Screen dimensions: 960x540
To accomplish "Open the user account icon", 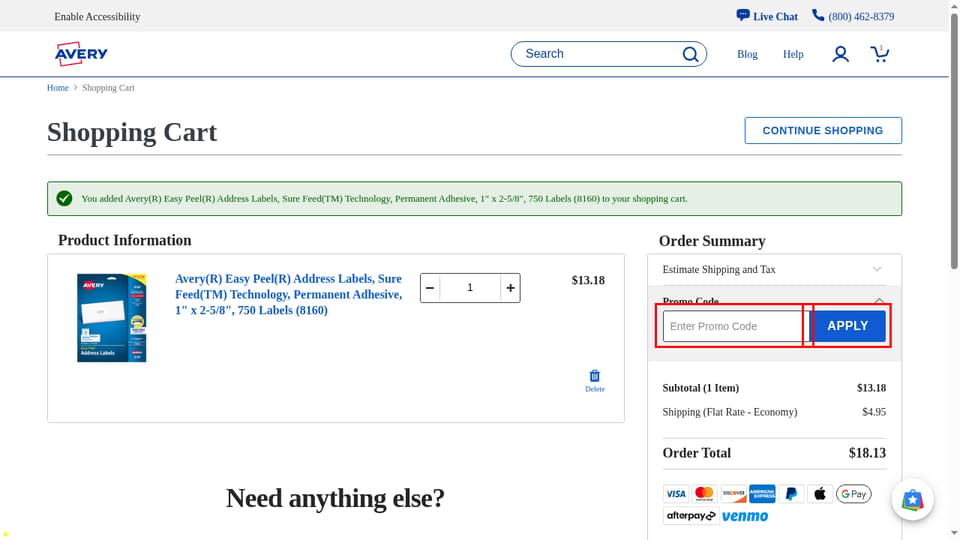I will click(x=840, y=54).
